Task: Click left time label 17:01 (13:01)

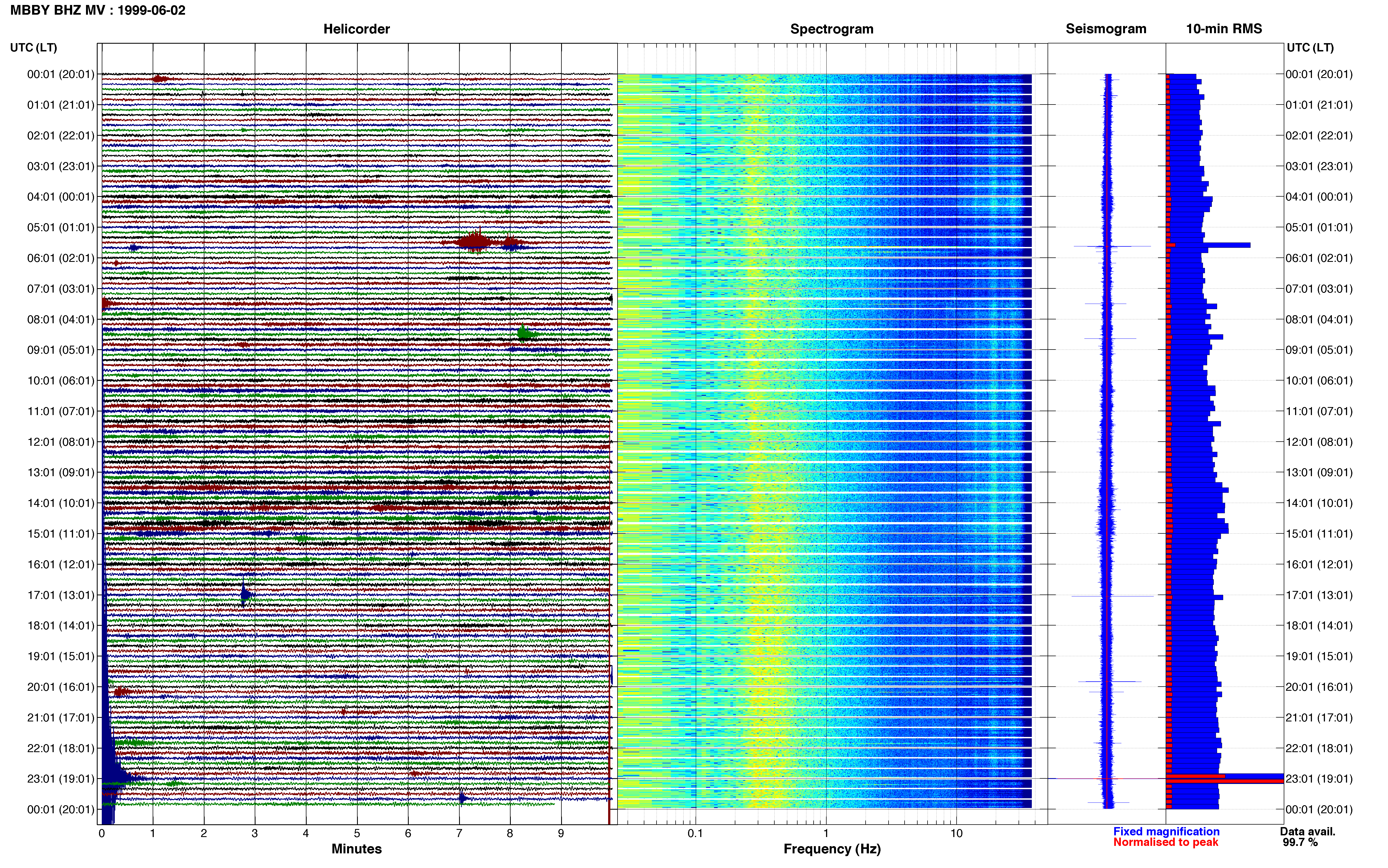Action: coord(61,595)
